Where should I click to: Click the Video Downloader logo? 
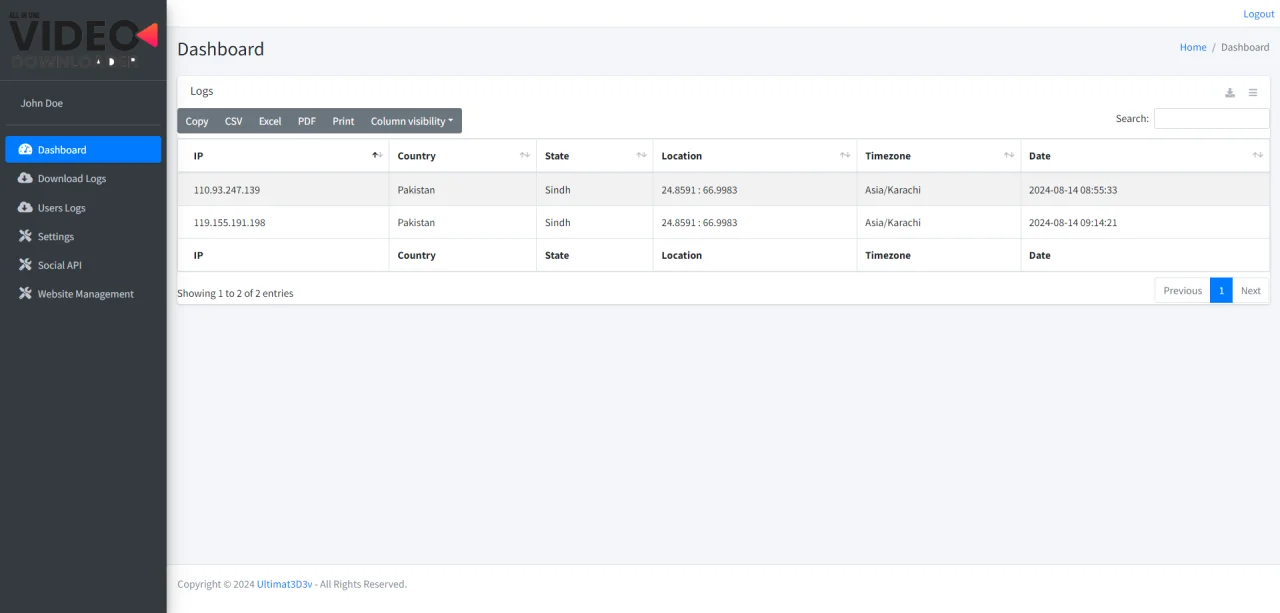[x=83, y=40]
